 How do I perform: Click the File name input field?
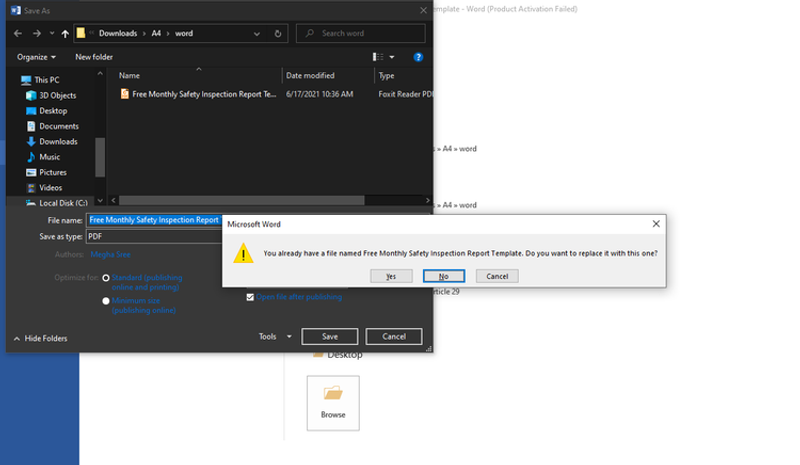[x=154, y=220]
